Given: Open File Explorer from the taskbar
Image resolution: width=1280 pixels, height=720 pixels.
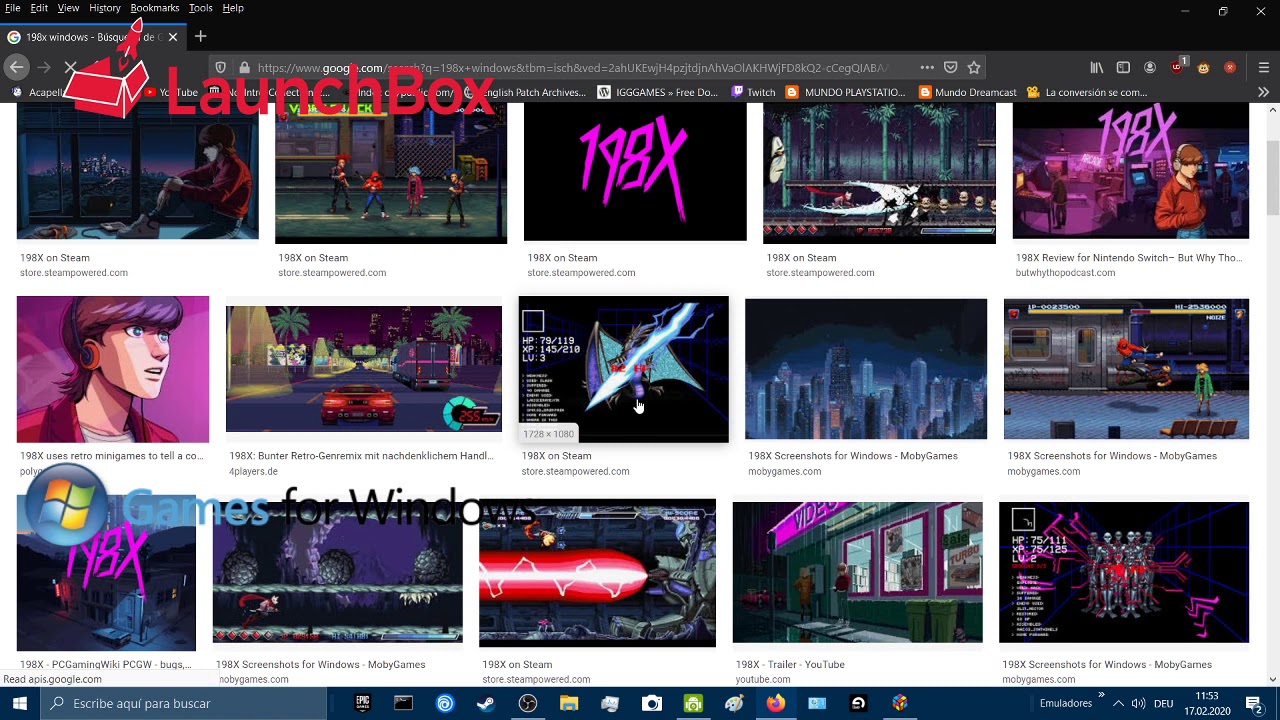Looking at the screenshot, I should click(x=569, y=703).
